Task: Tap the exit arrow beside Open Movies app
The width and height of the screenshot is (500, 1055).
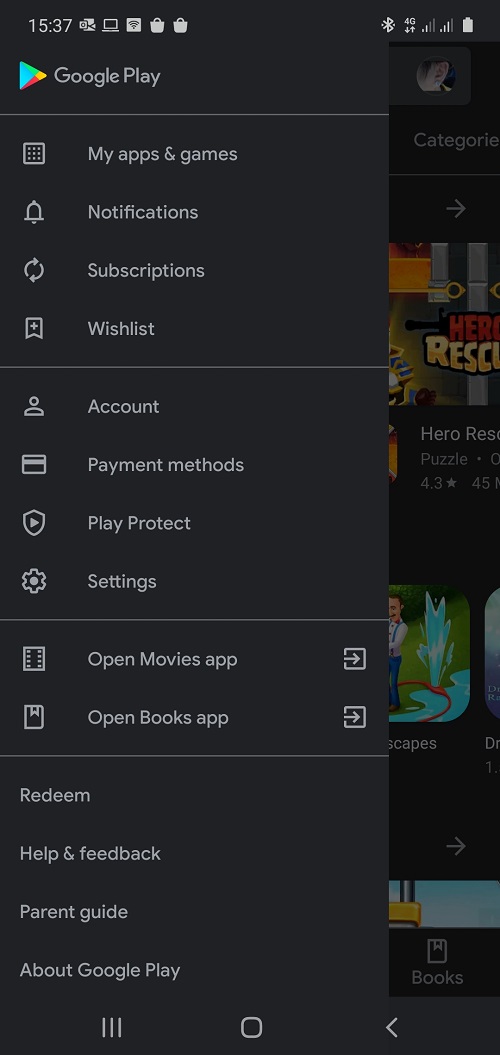Action: click(x=355, y=659)
